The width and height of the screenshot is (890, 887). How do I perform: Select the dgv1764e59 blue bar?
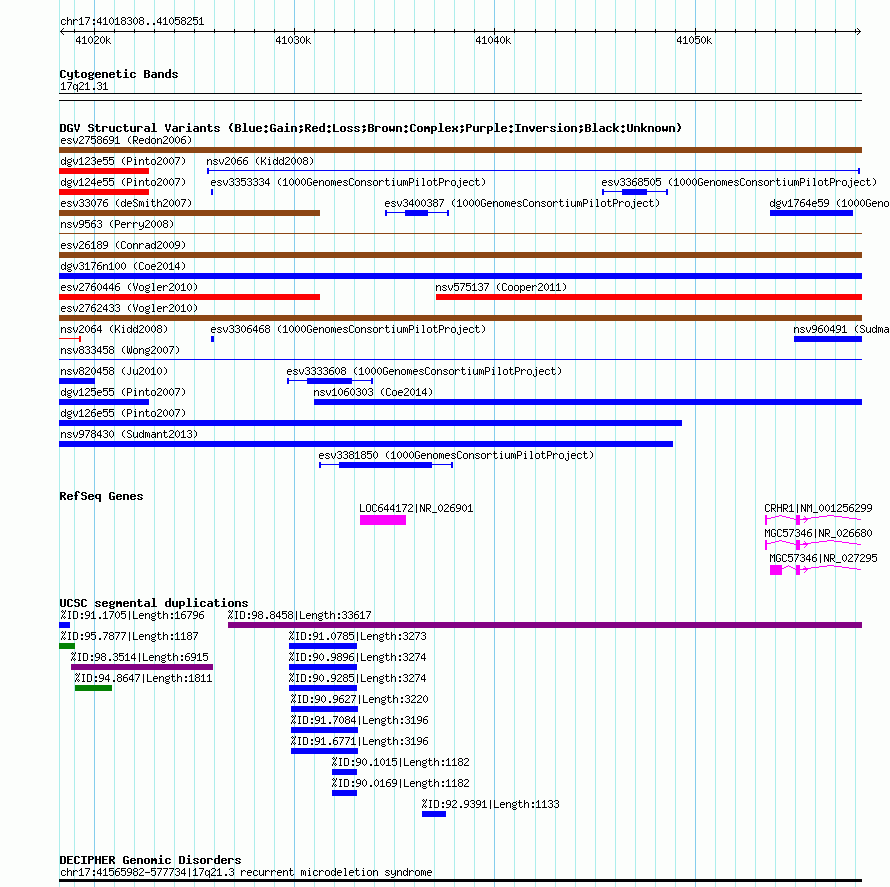click(811, 213)
